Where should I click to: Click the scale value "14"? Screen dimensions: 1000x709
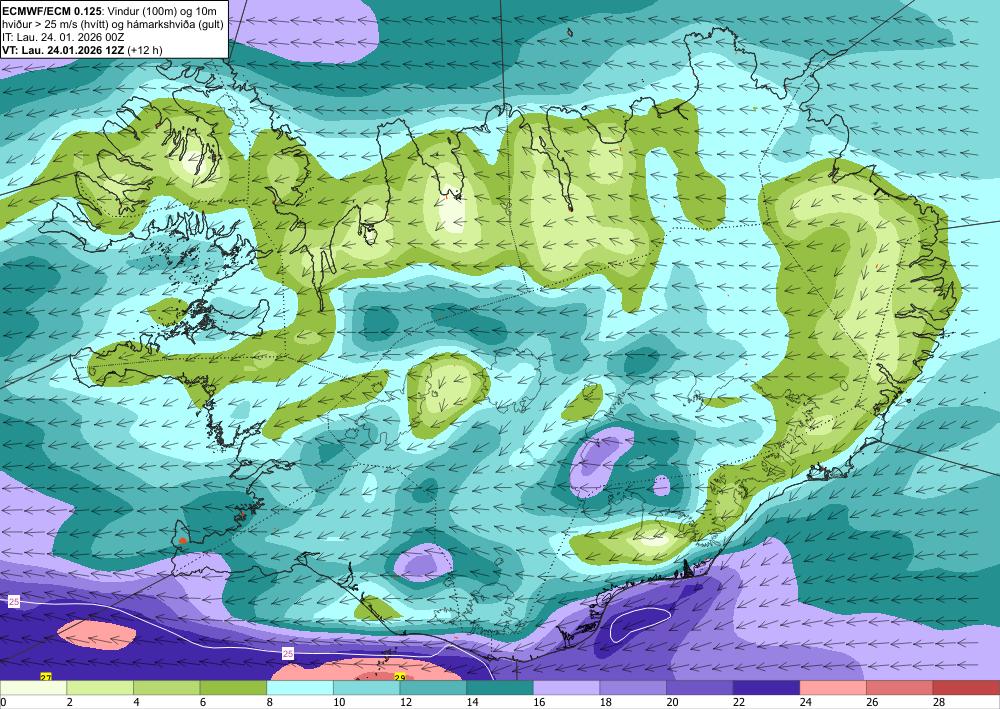point(473,703)
